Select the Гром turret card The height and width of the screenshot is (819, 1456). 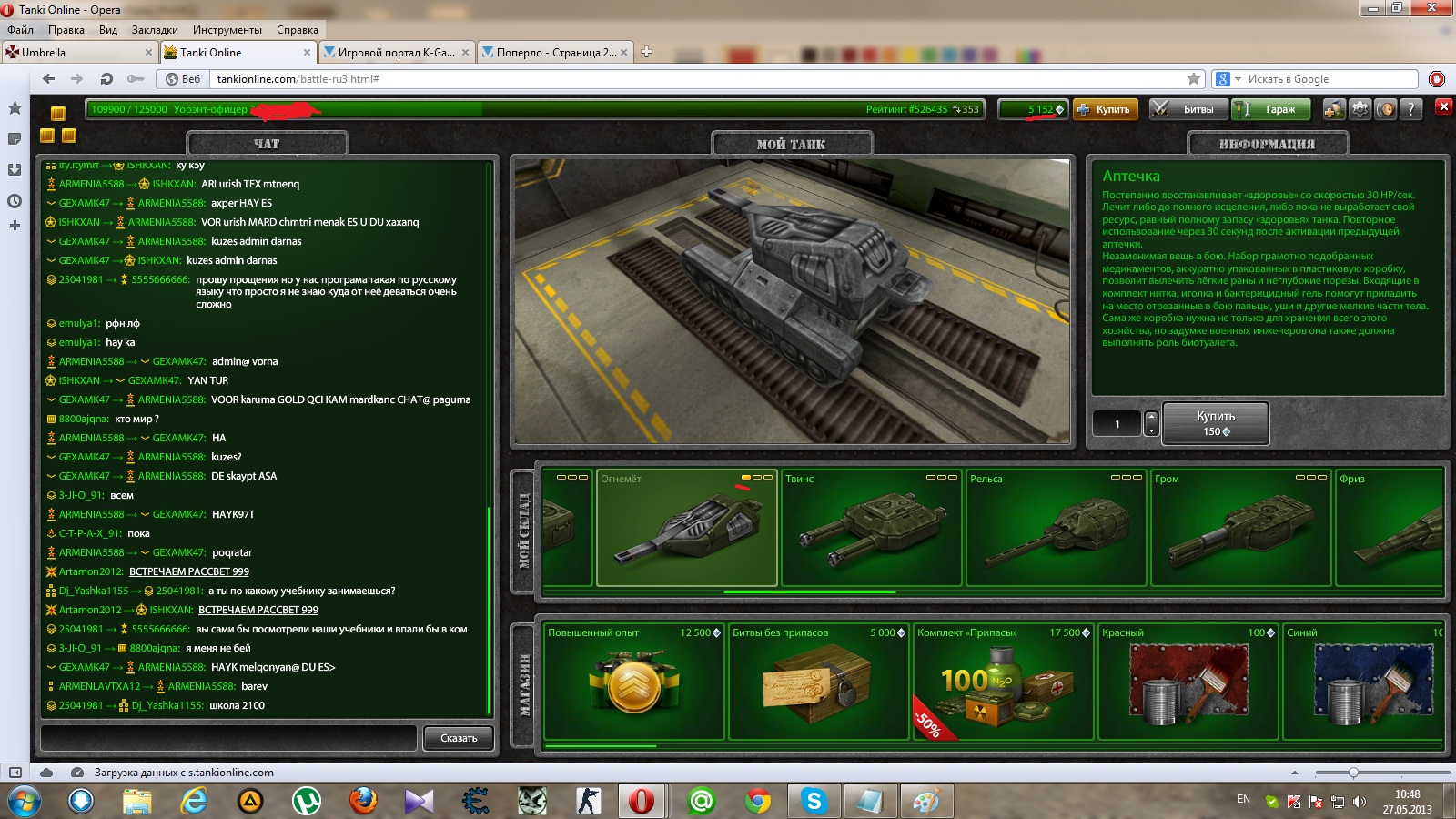[x=1241, y=527]
